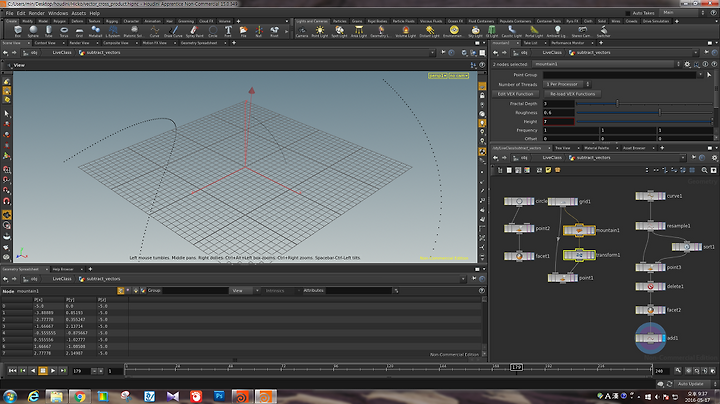Image resolution: width=720 pixels, height=404 pixels.
Task: Open the persp1 camera dropdown
Action: (438, 76)
